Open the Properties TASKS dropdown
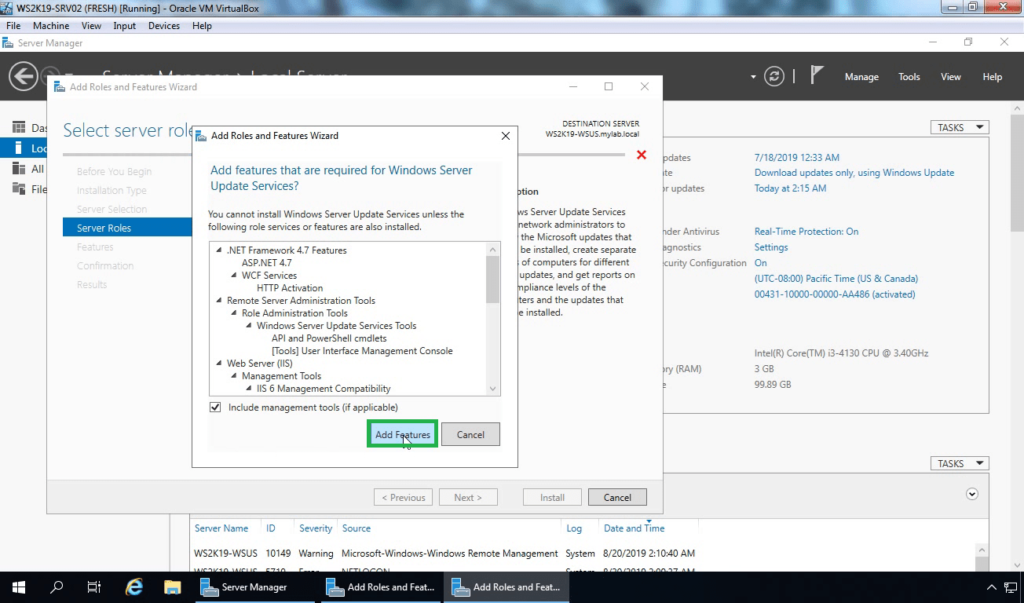Image resolution: width=1024 pixels, height=603 pixels. [959, 127]
